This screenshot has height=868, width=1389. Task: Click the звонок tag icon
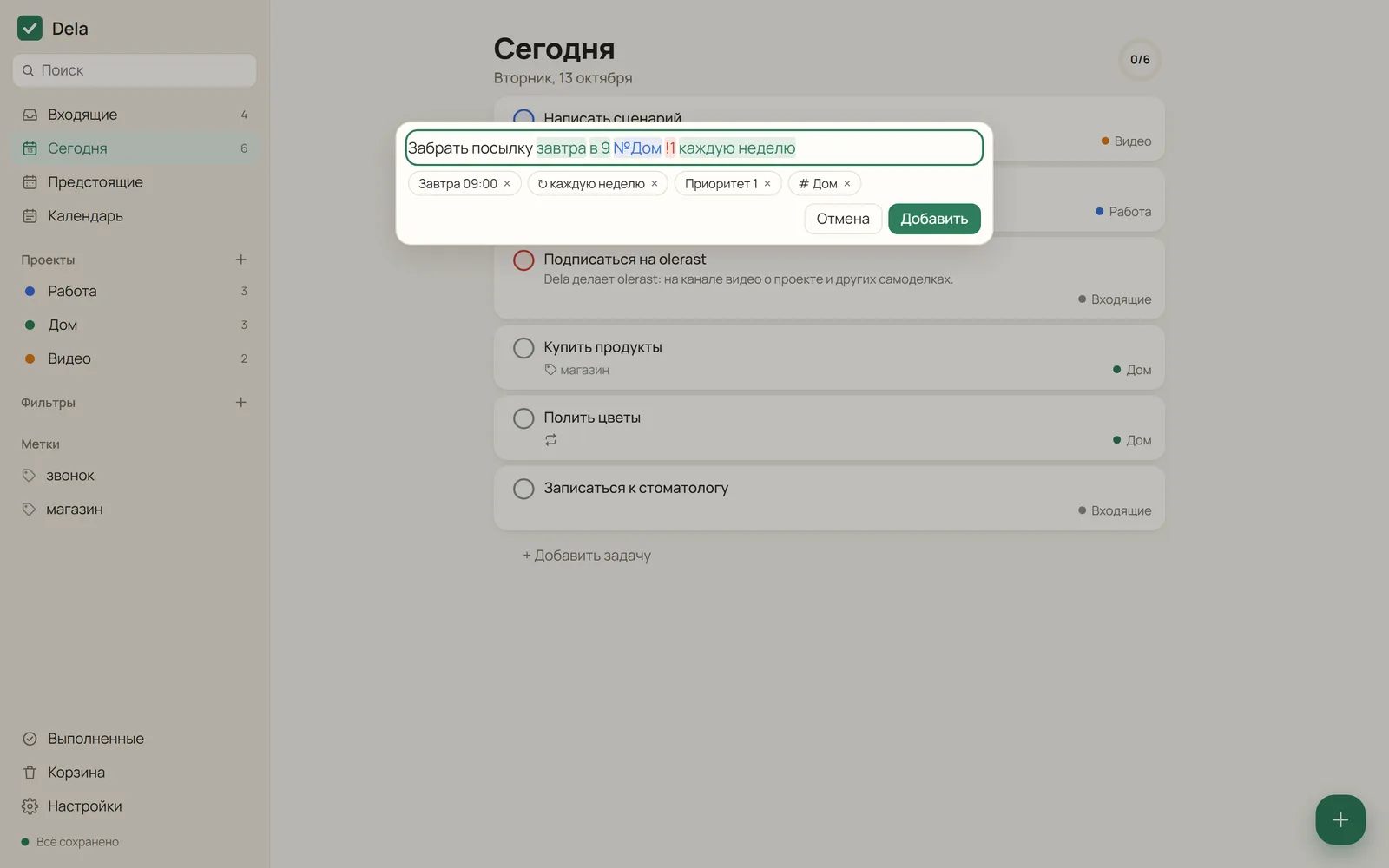[29, 476]
